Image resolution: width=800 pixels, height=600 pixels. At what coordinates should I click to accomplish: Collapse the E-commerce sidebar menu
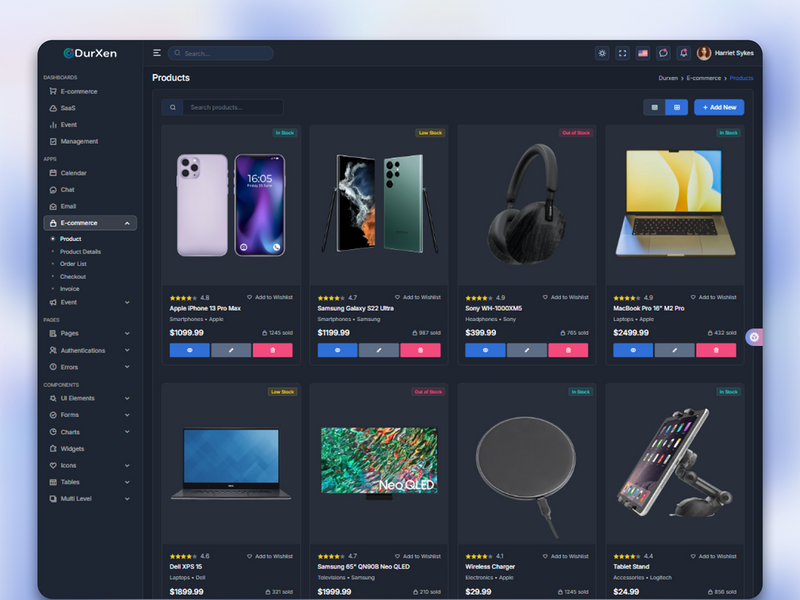pos(88,222)
